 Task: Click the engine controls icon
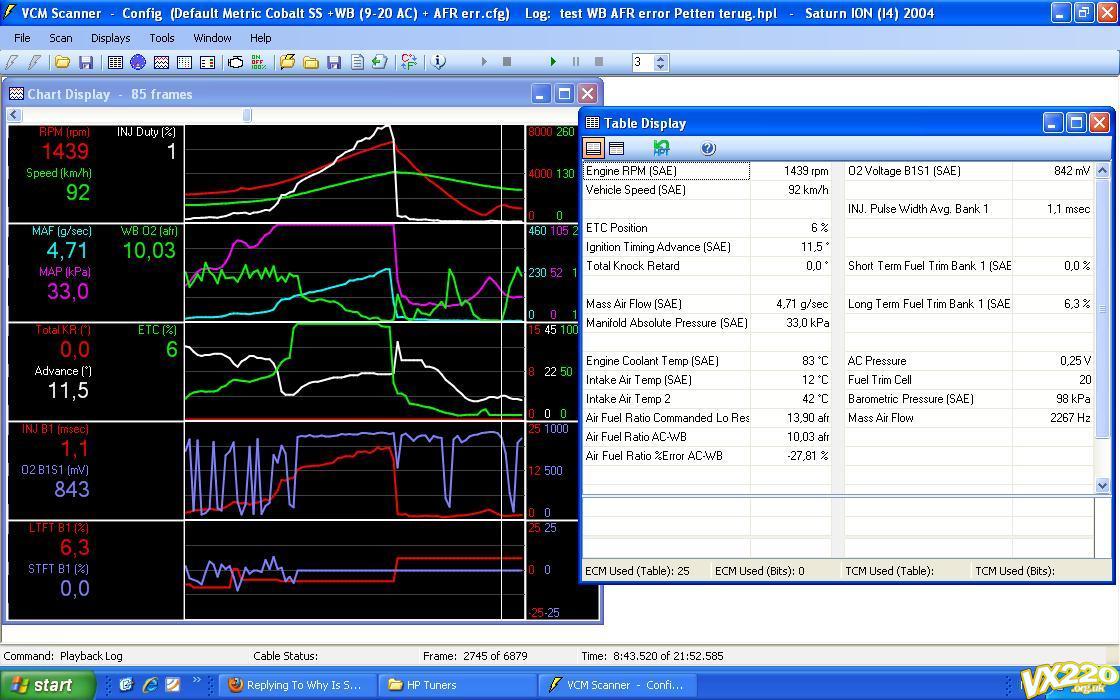click(x=236, y=62)
